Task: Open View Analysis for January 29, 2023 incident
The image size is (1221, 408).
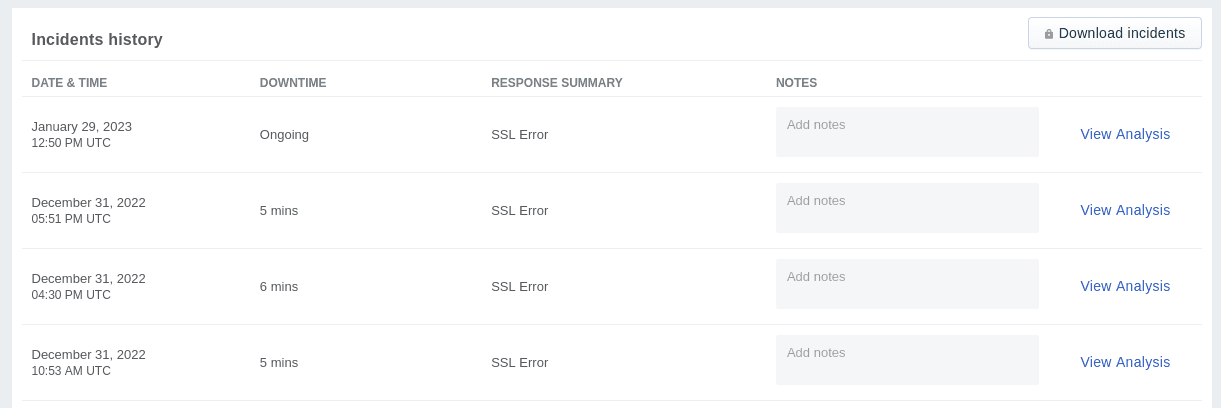Action: point(1125,134)
